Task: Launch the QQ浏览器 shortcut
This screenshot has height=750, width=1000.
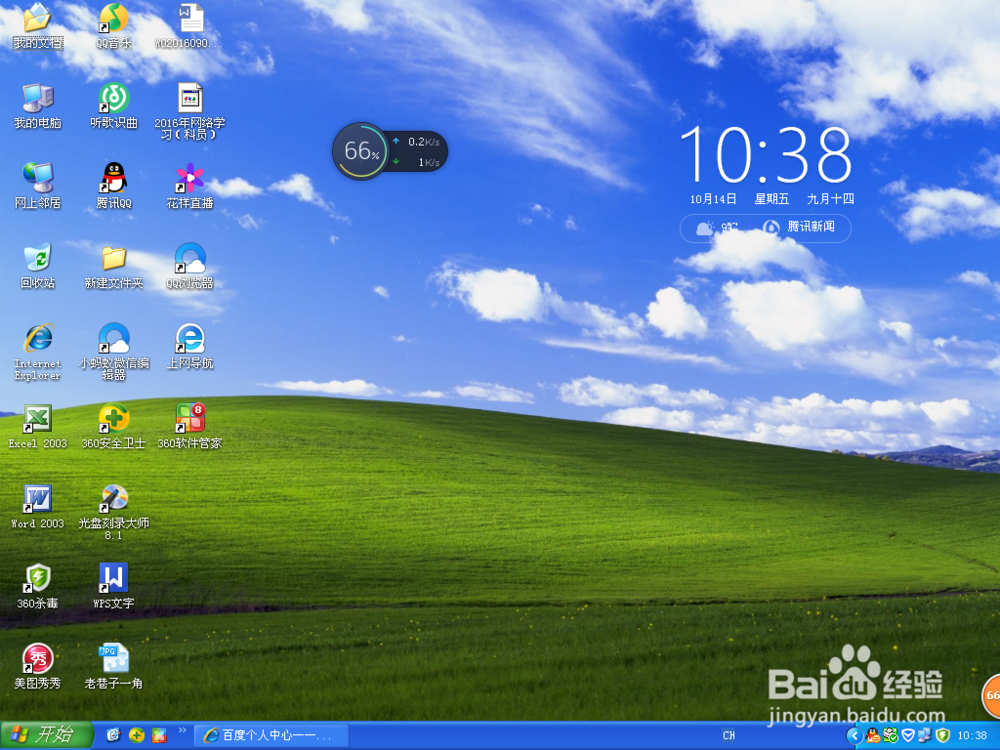Action: [x=189, y=266]
